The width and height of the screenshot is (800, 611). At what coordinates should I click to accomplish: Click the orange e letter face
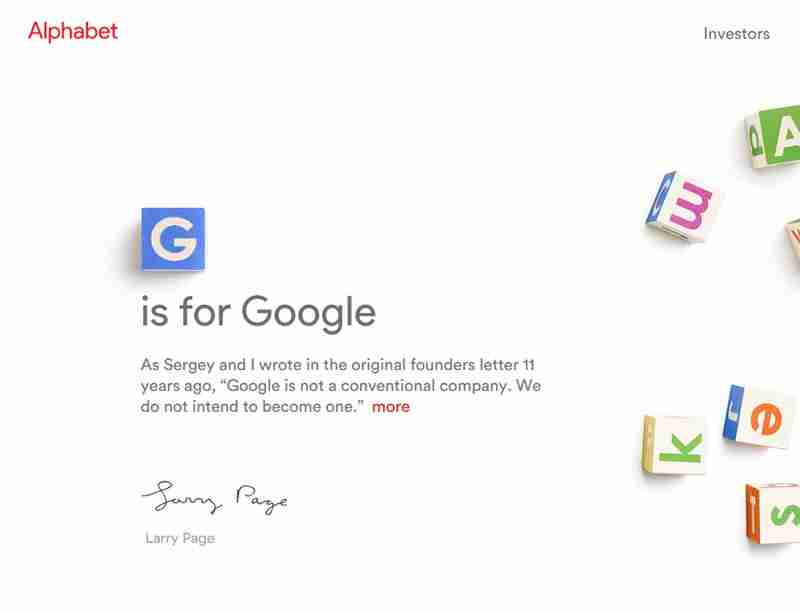763,418
